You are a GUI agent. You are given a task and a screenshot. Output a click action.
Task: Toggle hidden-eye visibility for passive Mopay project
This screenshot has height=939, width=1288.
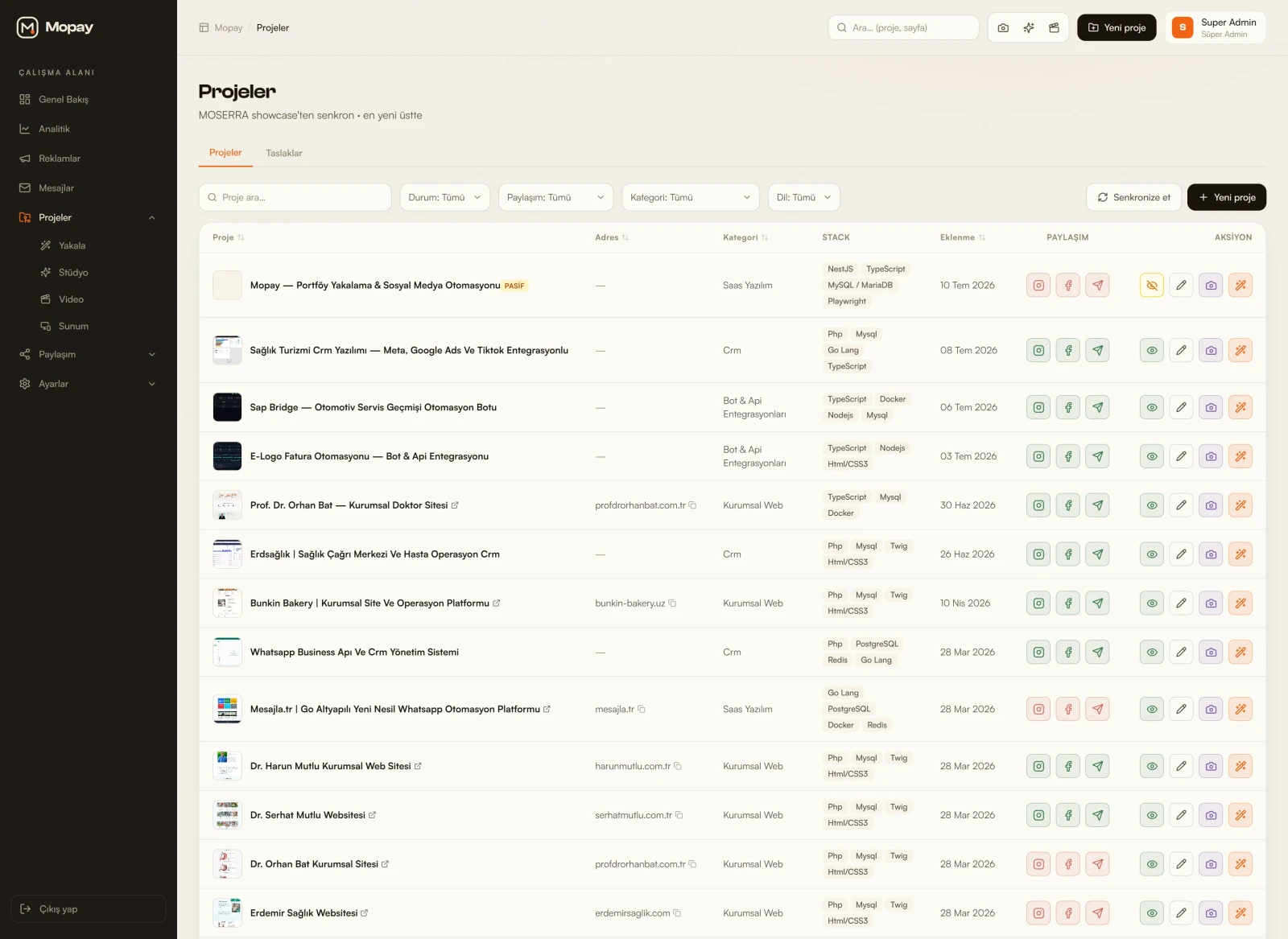[1152, 286]
